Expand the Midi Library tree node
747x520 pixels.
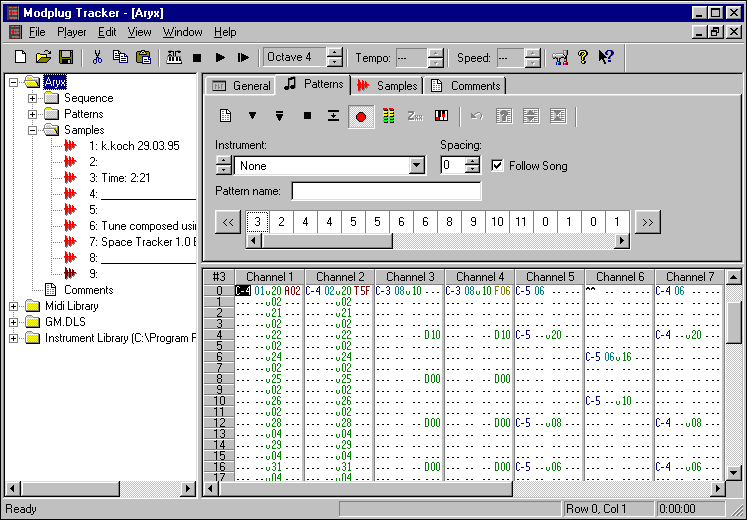click(14, 306)
